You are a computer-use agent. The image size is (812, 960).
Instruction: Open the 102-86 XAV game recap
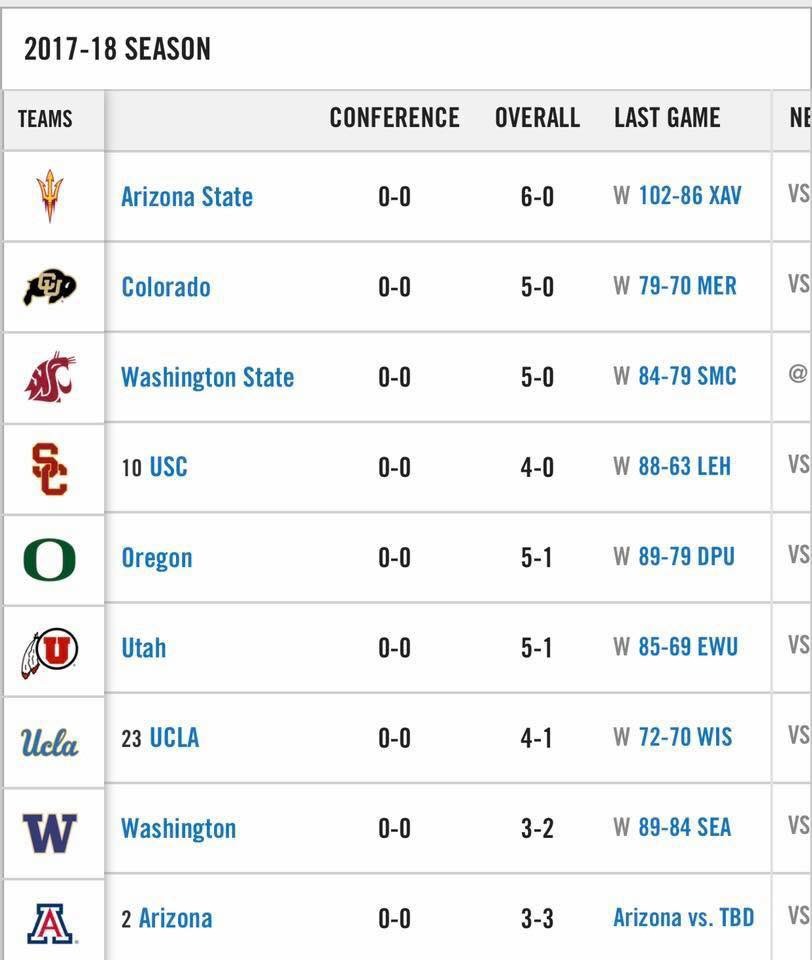[x=690, y=195]
